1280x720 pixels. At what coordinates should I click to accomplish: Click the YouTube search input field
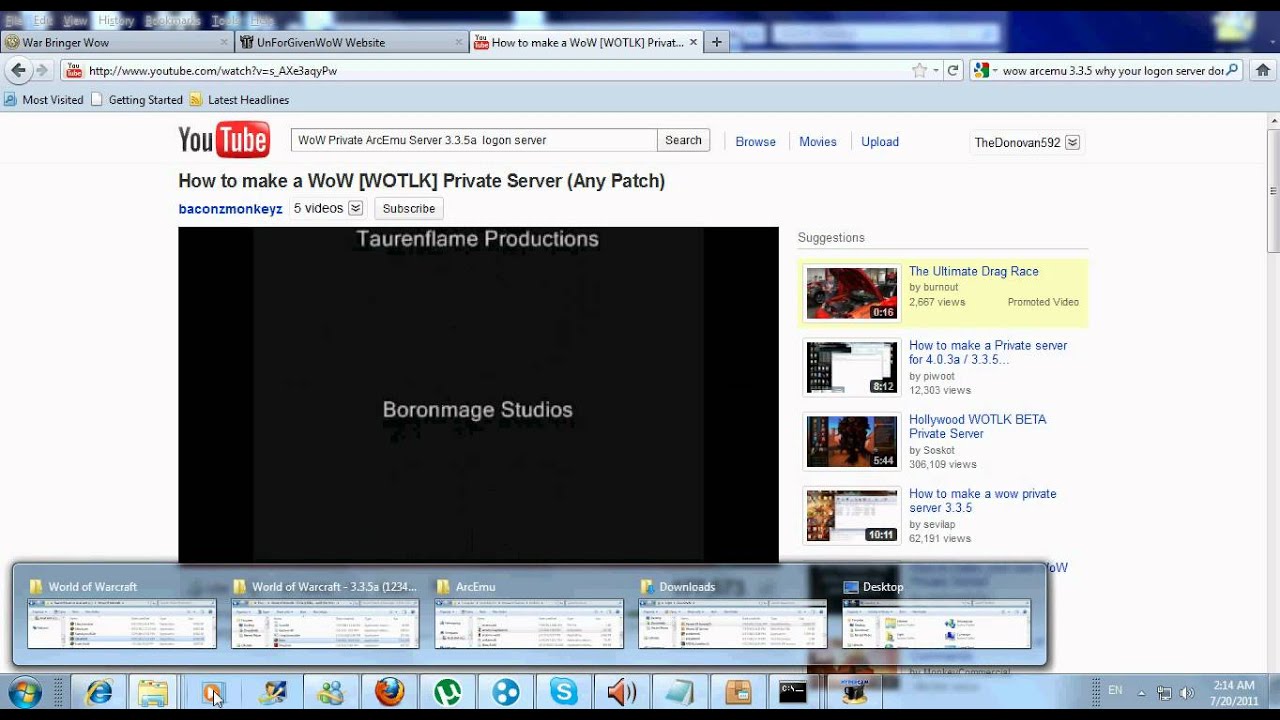(x=474, y=140)
